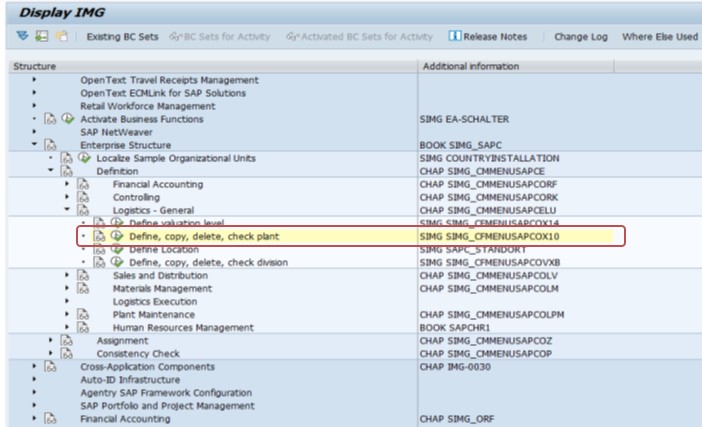Click BC Sets for Activity button
This screenshot has width=702, height=427.
(x=220, y=37)
